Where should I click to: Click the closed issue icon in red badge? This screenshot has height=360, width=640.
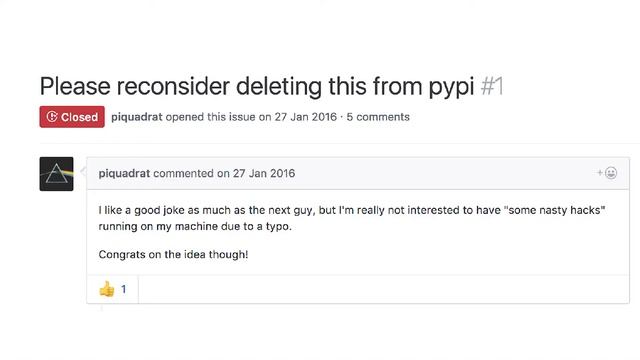[x=52, y=117]
